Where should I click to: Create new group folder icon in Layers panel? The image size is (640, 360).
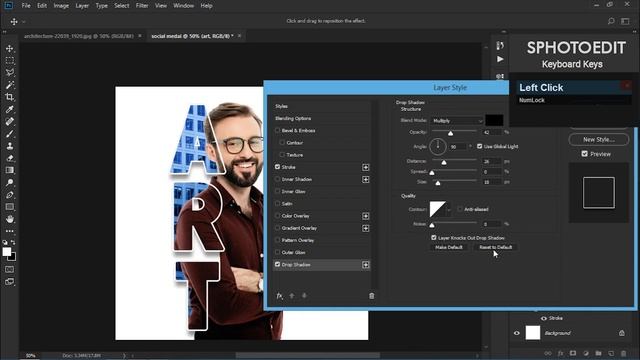click(x=598, y=353)
